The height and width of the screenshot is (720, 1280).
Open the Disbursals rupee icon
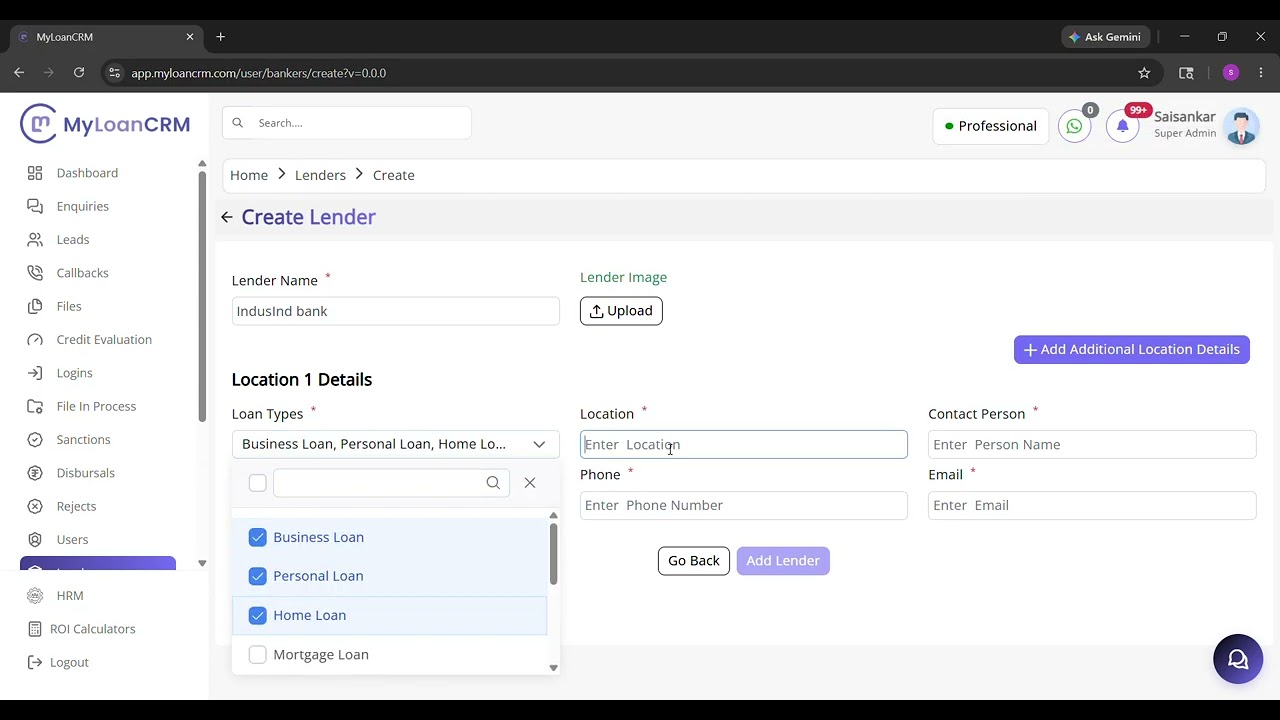[x=35, y=473]
